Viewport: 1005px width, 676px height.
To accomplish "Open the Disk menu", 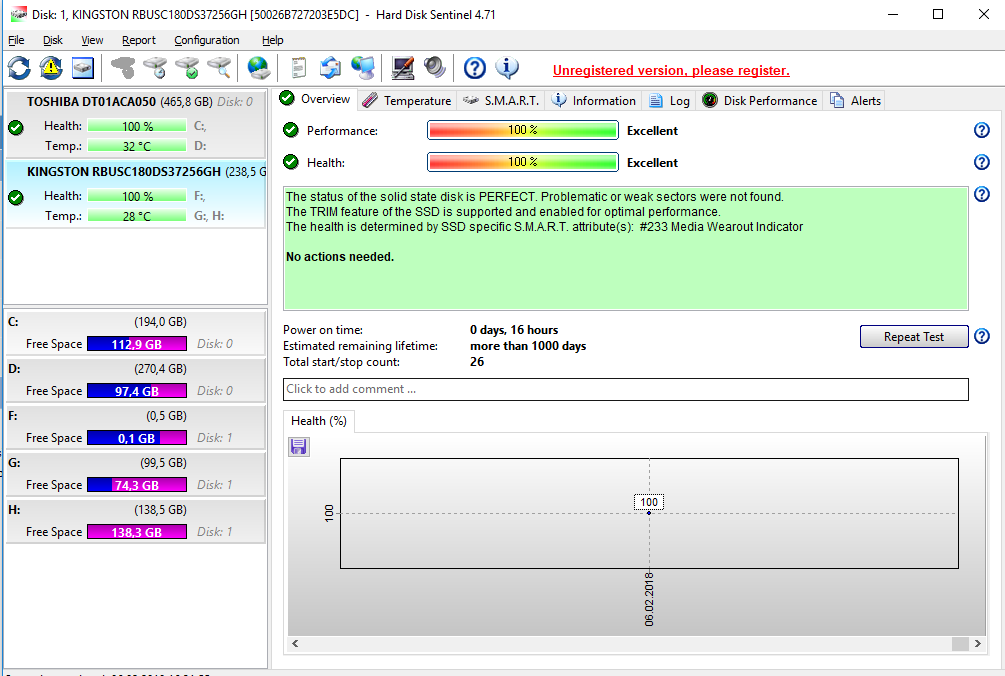I will [53, 40].
